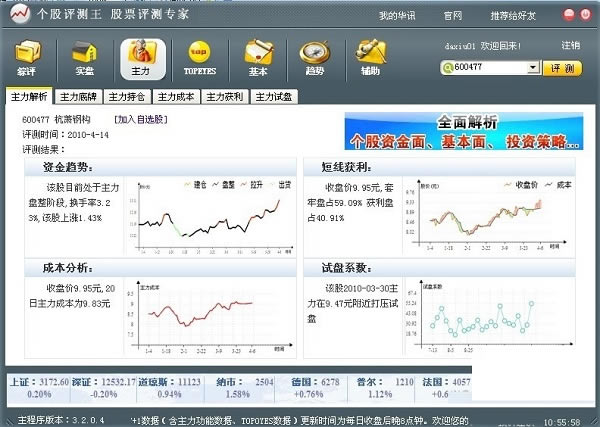Click the 拉升 legend entry
Image resolution: width=600 pixels, height=427 pixels.
pos(252,185)
